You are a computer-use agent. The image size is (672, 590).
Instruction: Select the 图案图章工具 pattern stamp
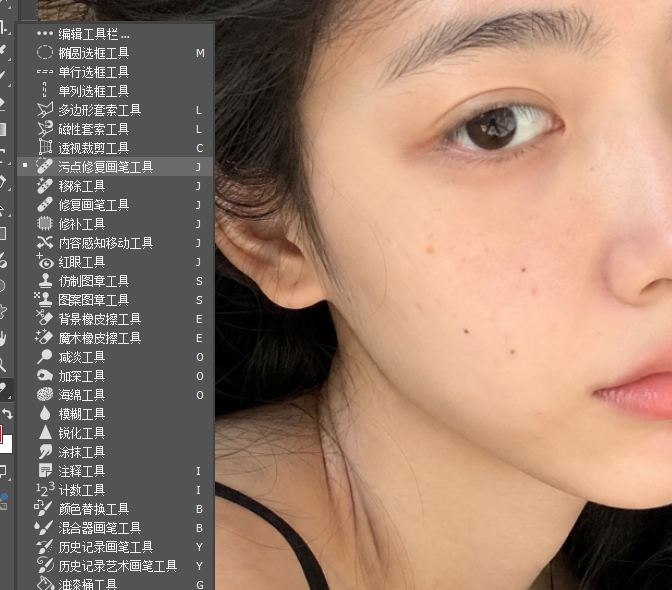(115, 300)
